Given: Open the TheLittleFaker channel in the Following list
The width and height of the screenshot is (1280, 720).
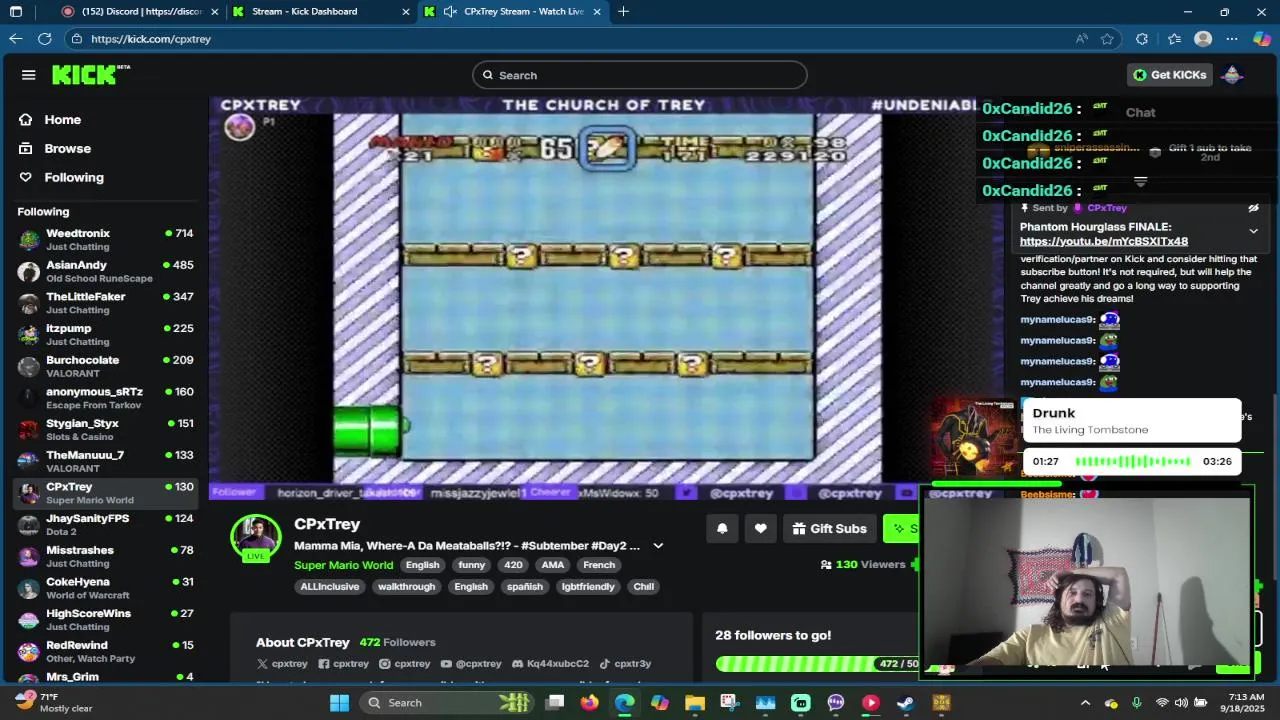Looking at the screenshot, I should 105,303.
